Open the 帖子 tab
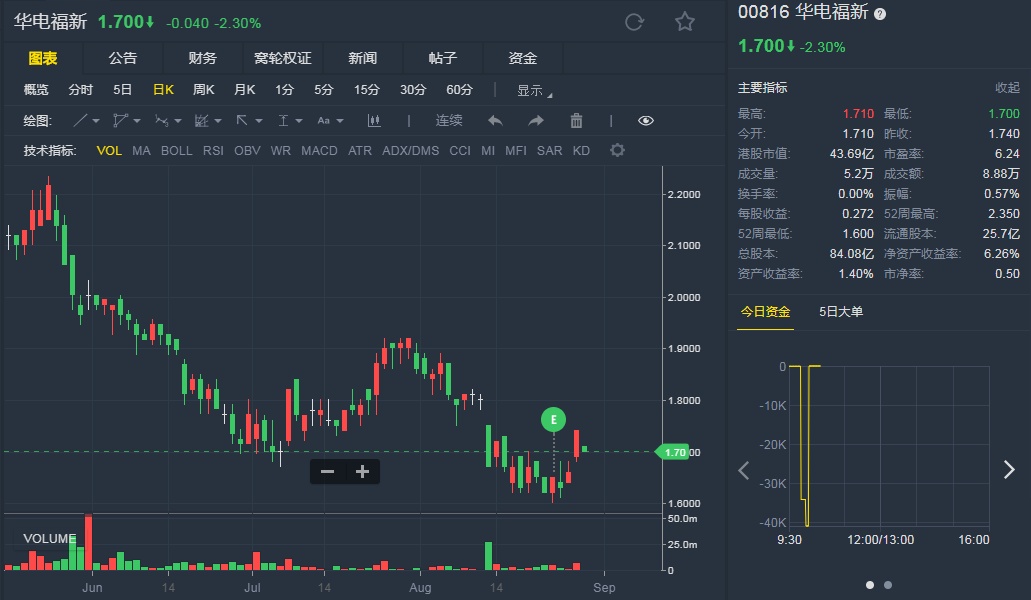This screenshot has height=600, width=1031. (443, 58)
